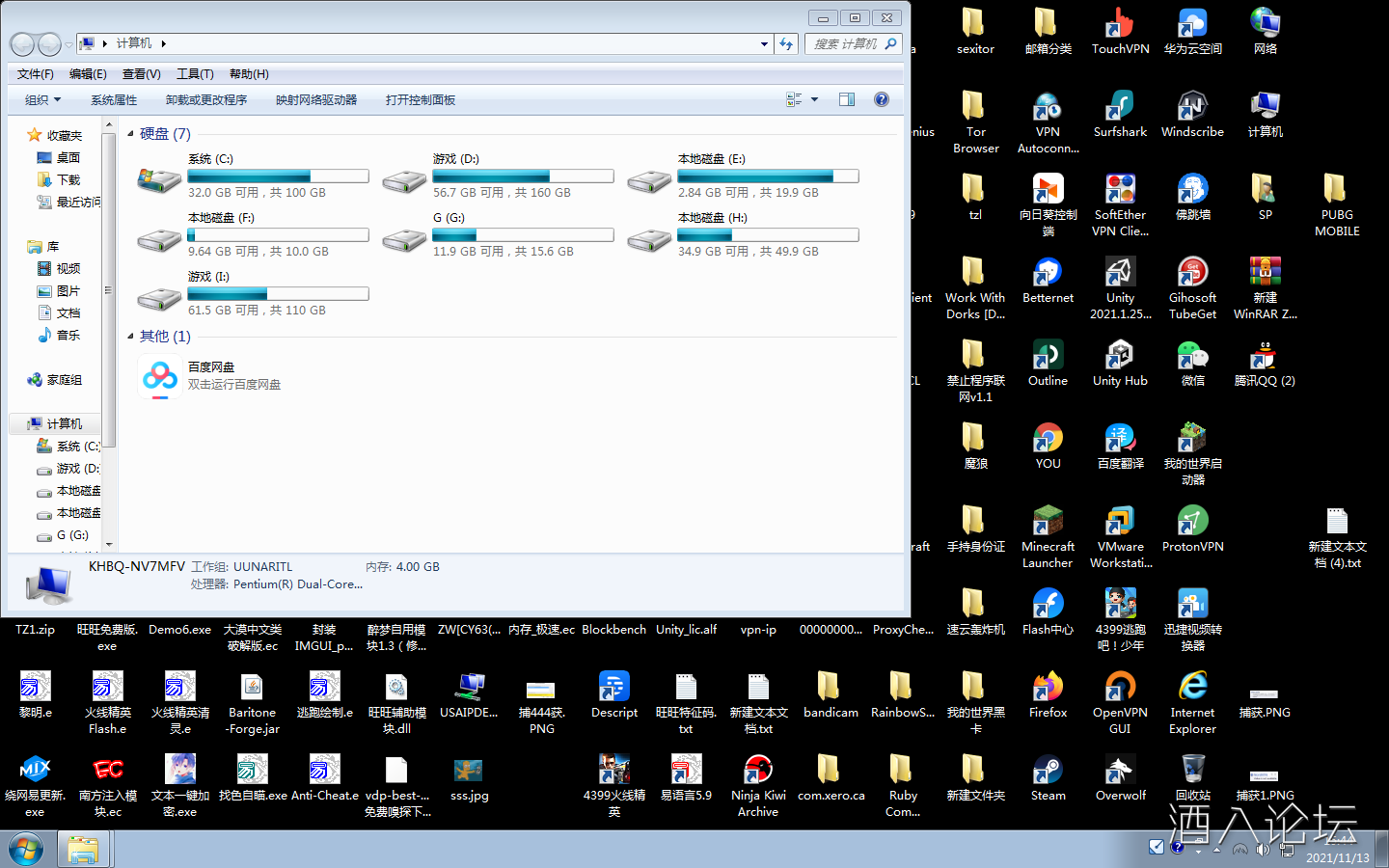Click 系统属性 in the toolbar
Viewport: 1389px width, 868px height.
click(x=114, y=100)
